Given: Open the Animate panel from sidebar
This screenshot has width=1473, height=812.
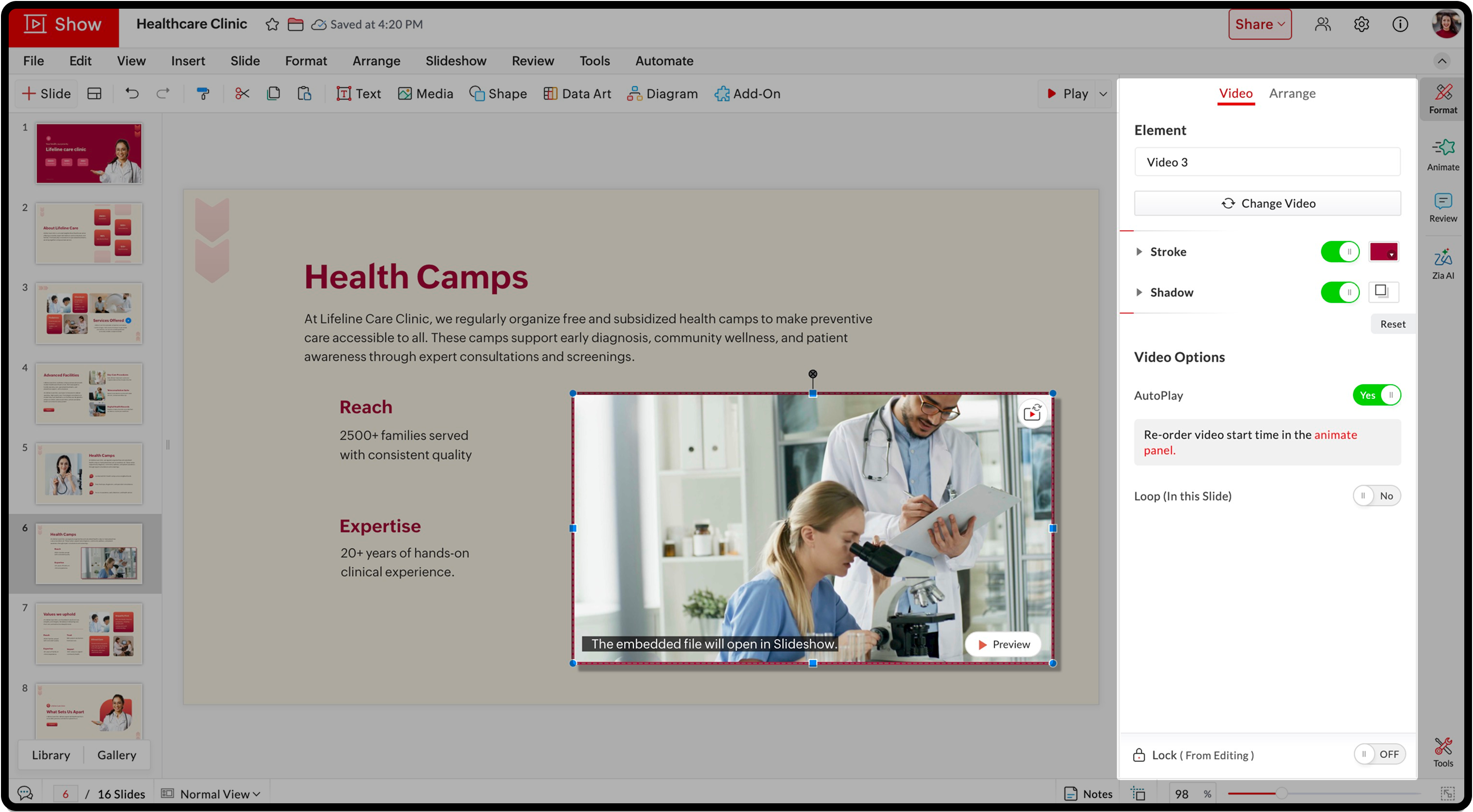Looking at the screenshot, I should (1442, 154).
